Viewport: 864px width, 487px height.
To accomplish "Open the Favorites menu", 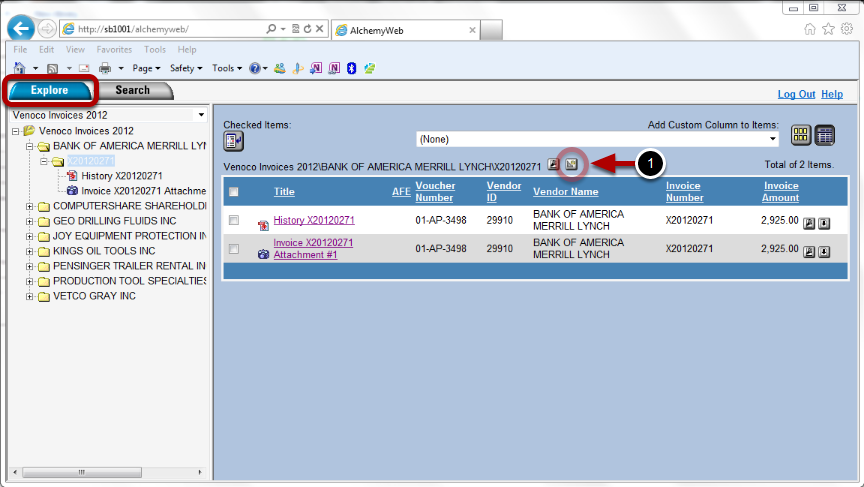I will tap(114, 50).
